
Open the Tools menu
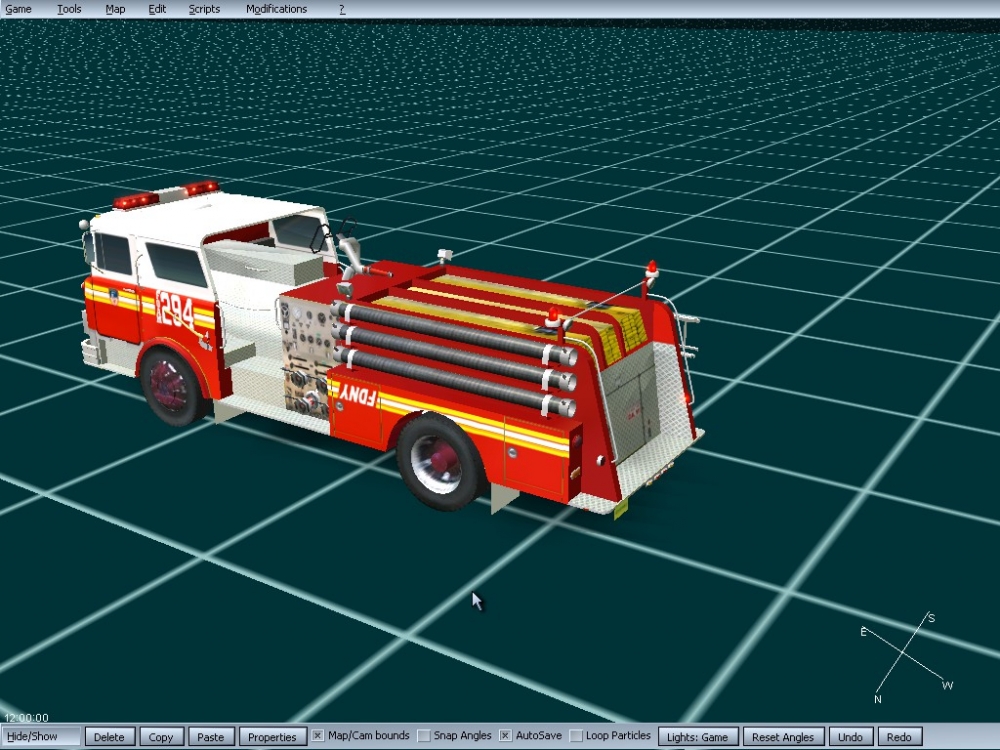pos(69,9)
